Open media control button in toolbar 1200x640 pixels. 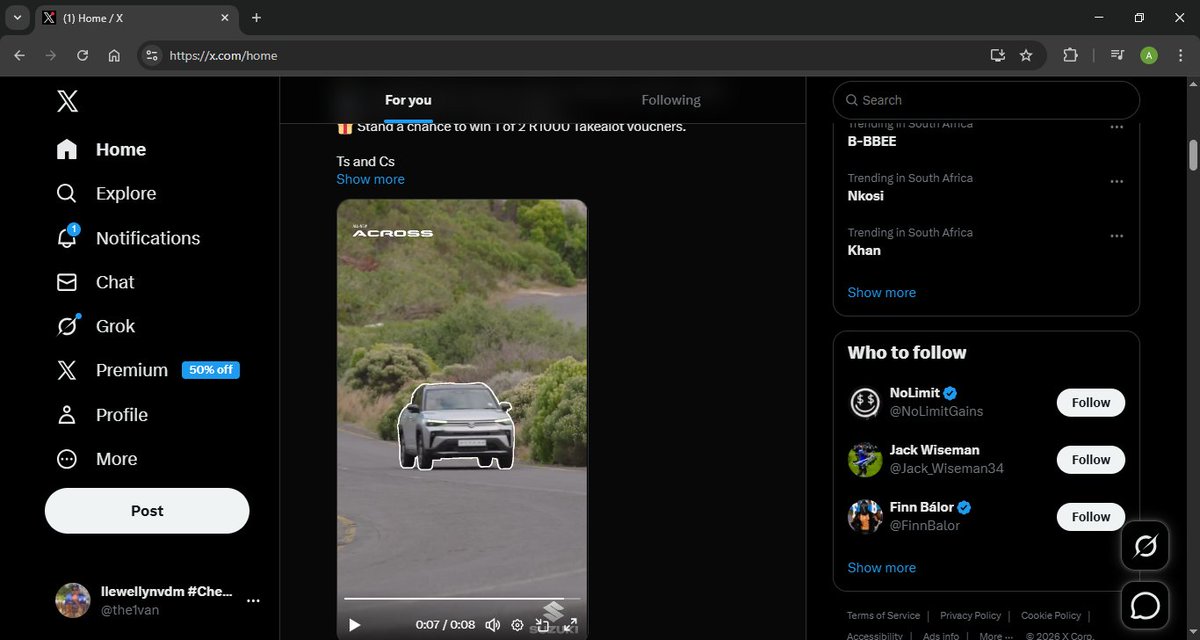click(1118, 56)
